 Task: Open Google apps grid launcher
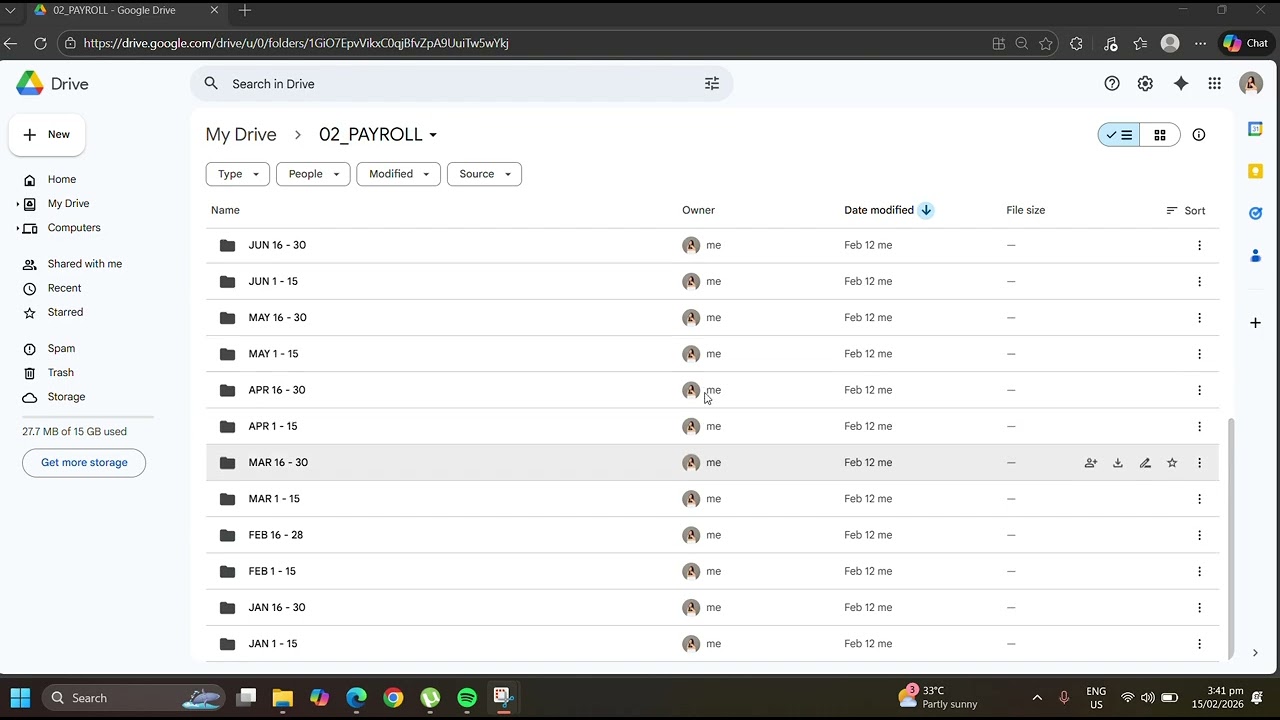click(1214, 84)
